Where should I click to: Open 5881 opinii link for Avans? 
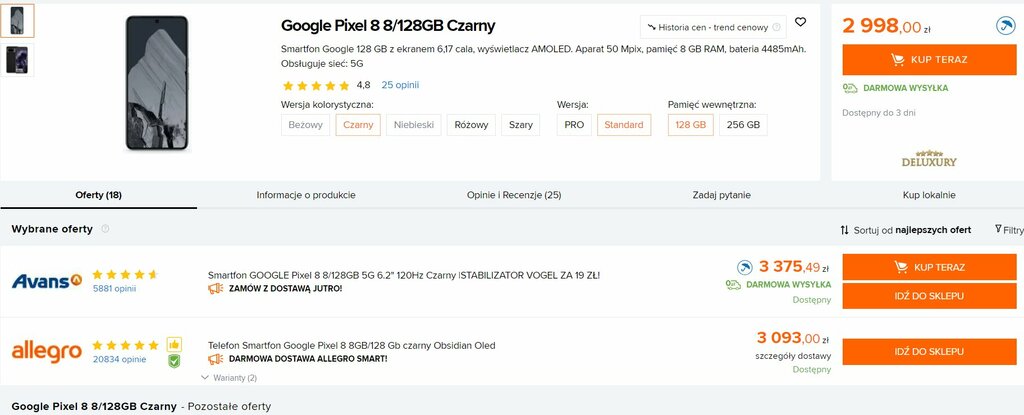tap(114, 288)
